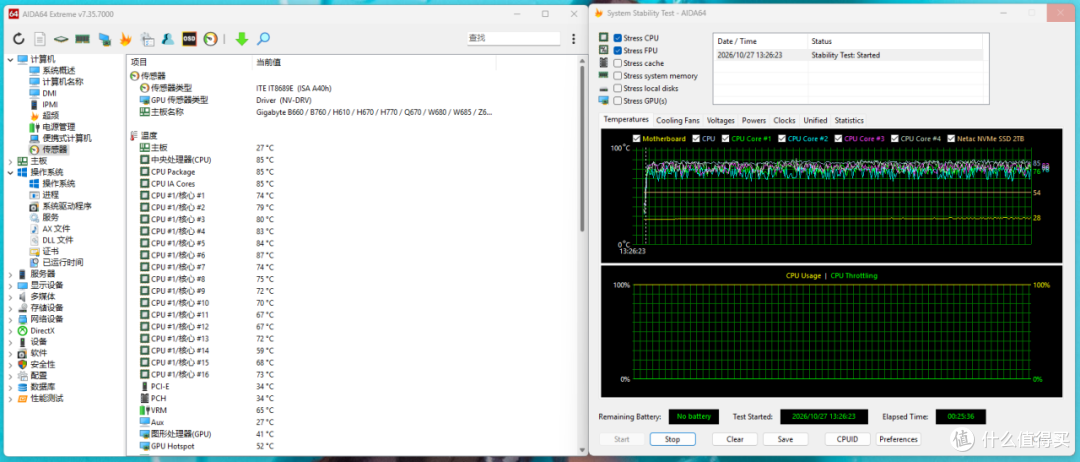The width and height of the screenshot is (1080, 462).
Task: Switch to the Statistics tab
Action: [x=849, y=120]
